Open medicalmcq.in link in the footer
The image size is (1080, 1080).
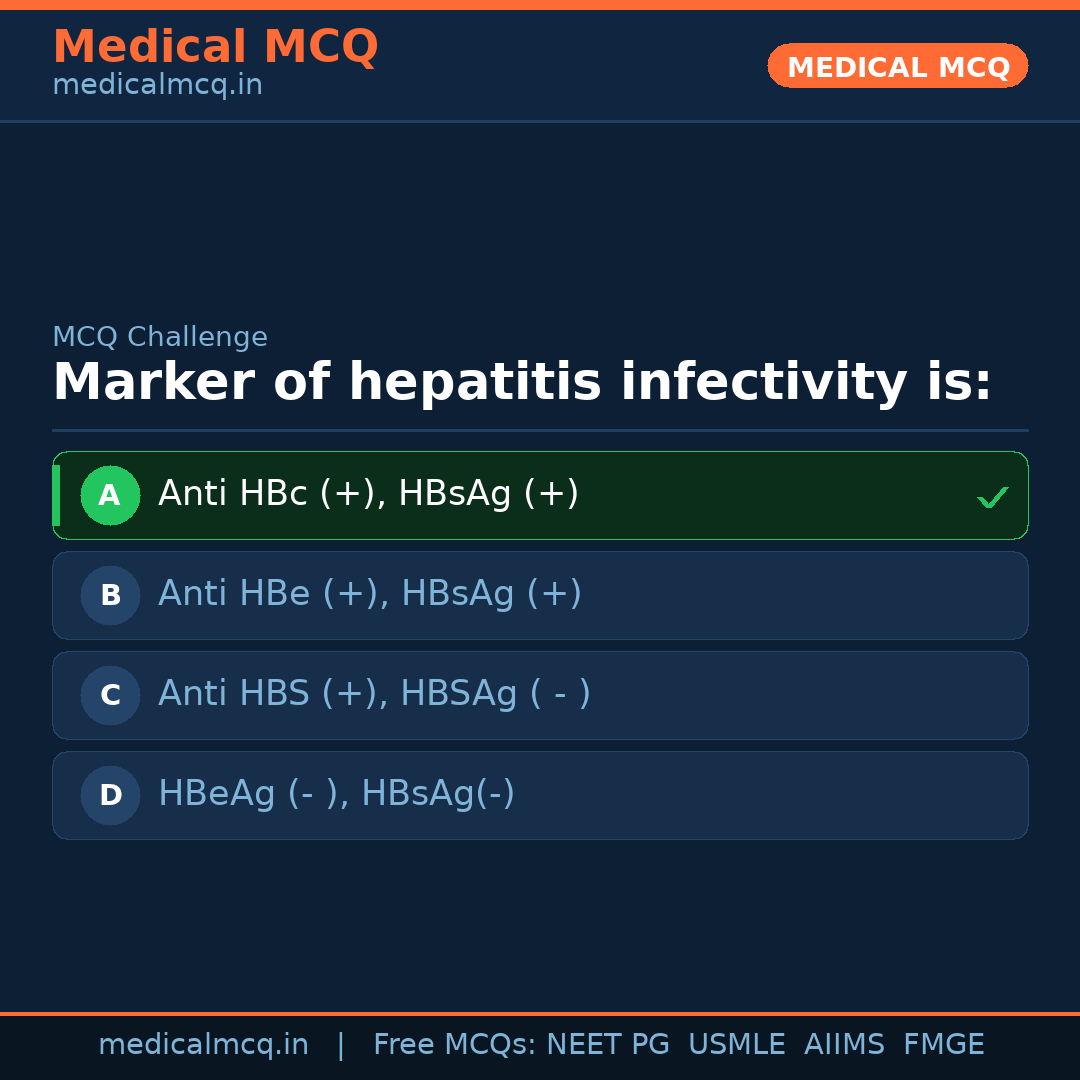[x=203, y=1045]
